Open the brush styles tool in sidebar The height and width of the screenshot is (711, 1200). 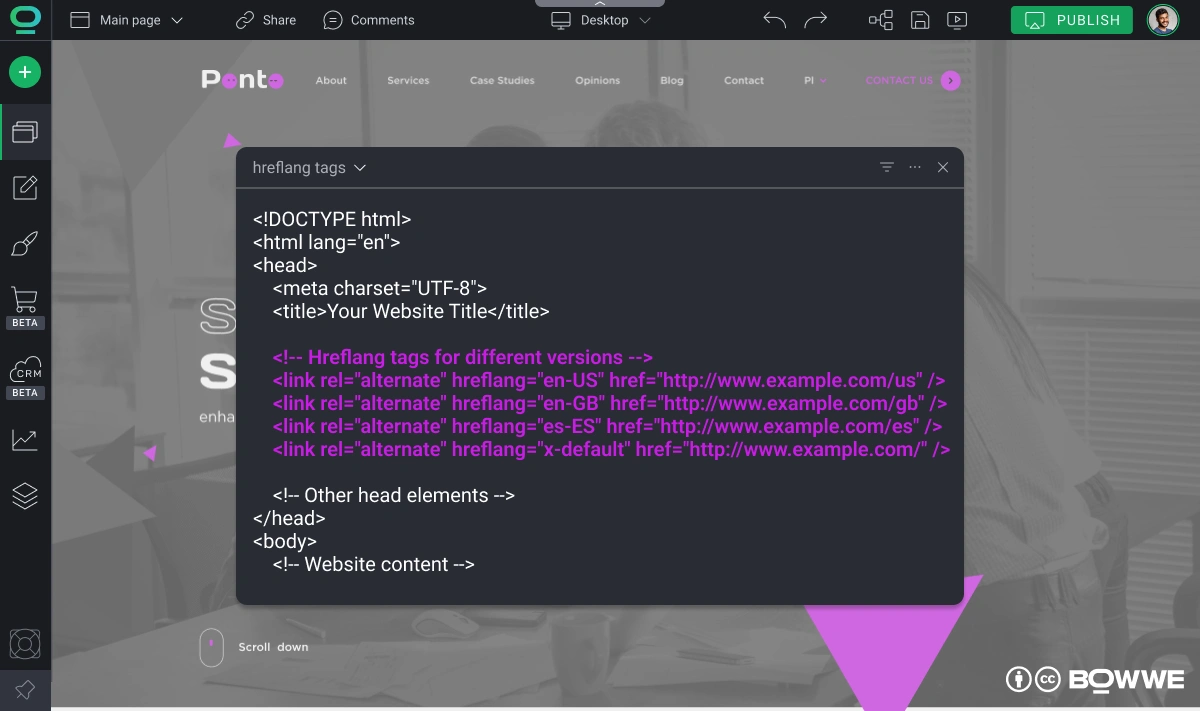(x=25, y=244)
